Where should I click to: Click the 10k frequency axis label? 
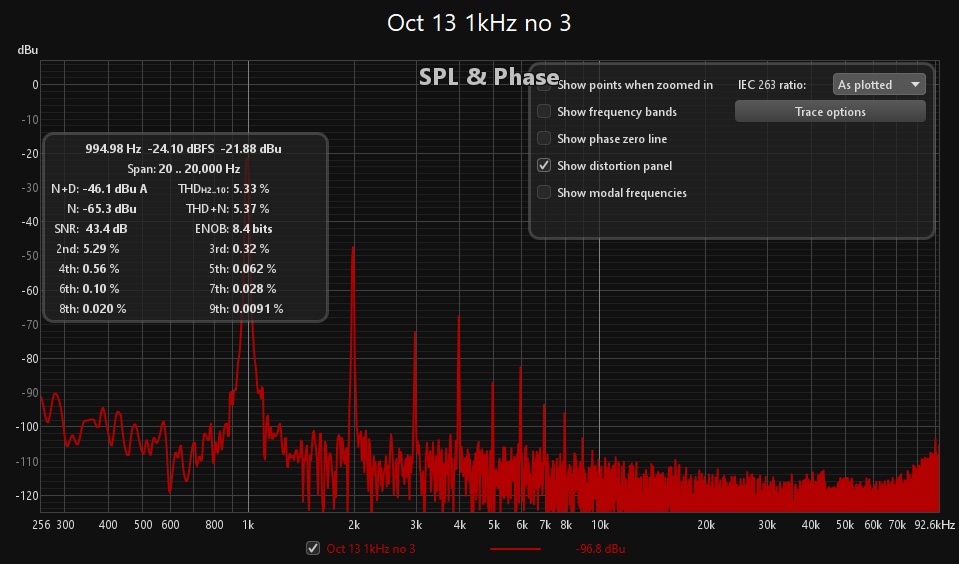click(x=600, y=525)
